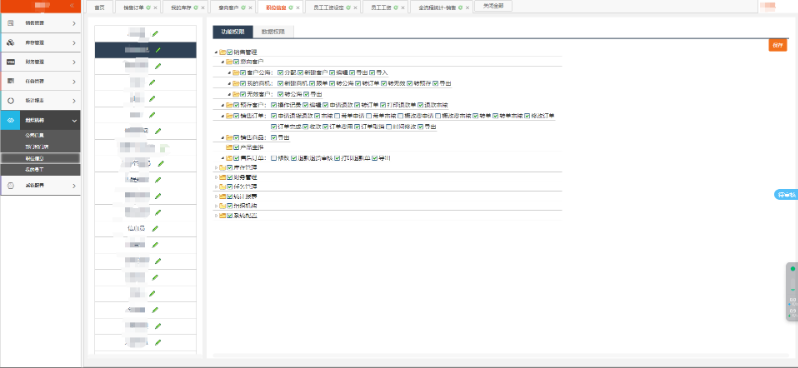Close the 业绩统计-销售 tab with its x
Viewport: 798px width, 368px height.
coord(467,8)
